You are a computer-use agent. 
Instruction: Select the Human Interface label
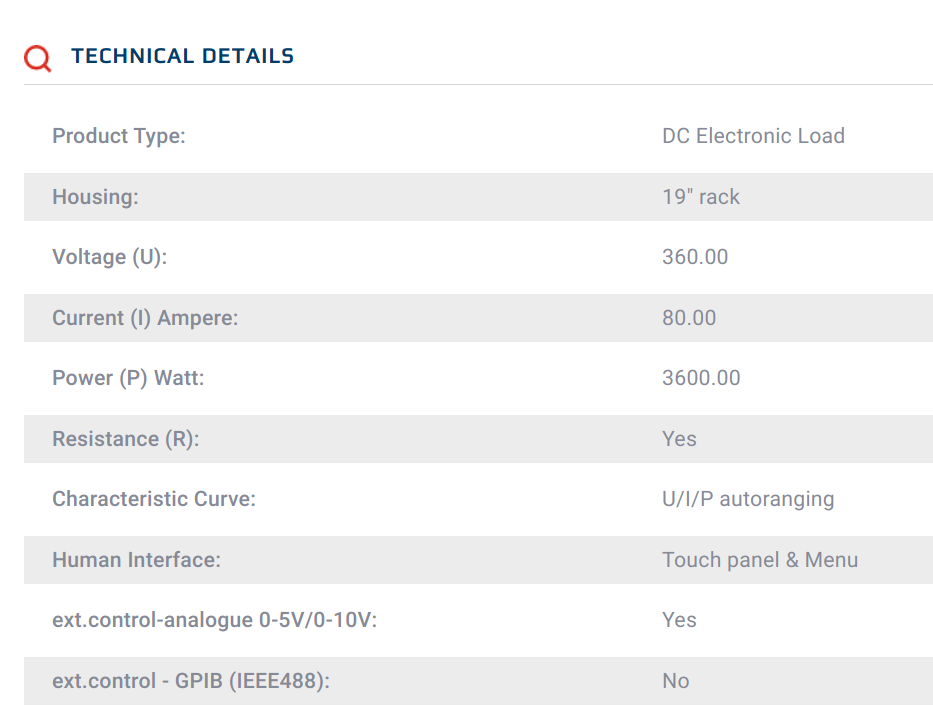tap(137, 560)
